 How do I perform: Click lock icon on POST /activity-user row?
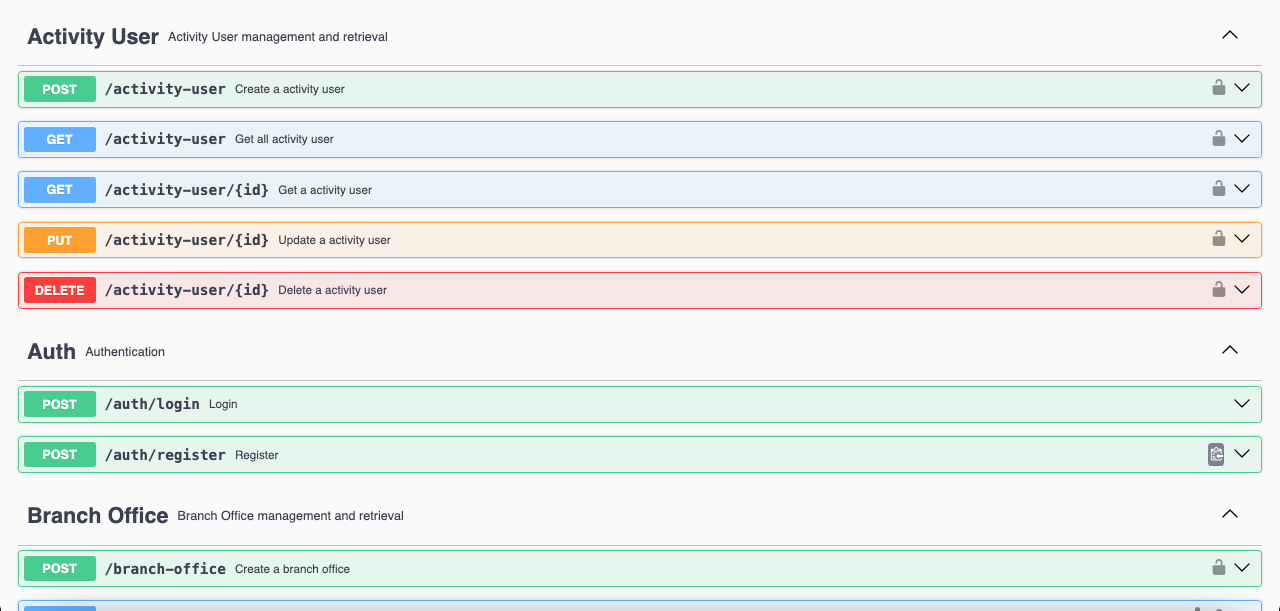(1218, 88)
